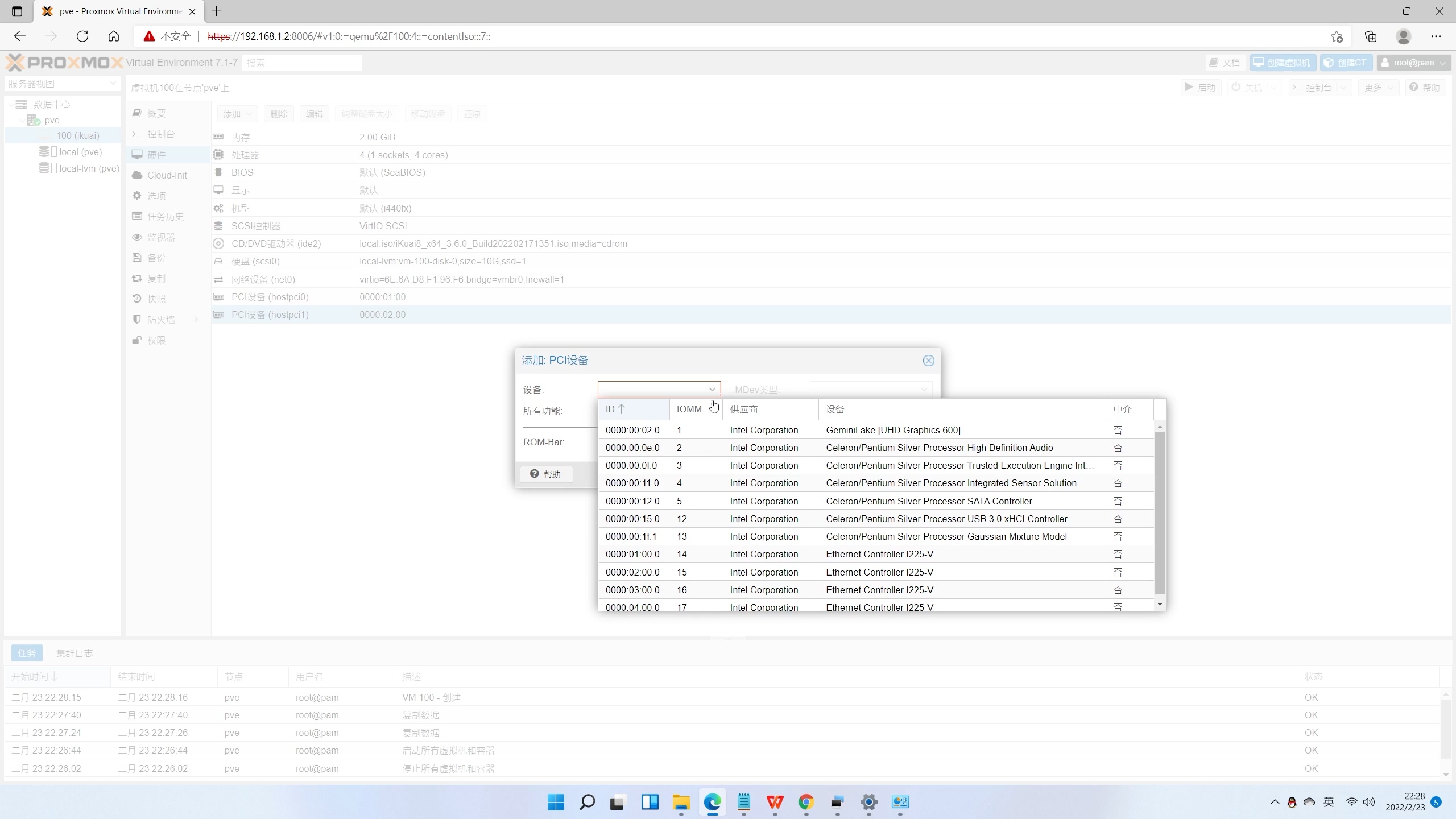Go to browser home icon
Image resolution: width=1456 pixels, height=819 pixels.
click(114, 36)
